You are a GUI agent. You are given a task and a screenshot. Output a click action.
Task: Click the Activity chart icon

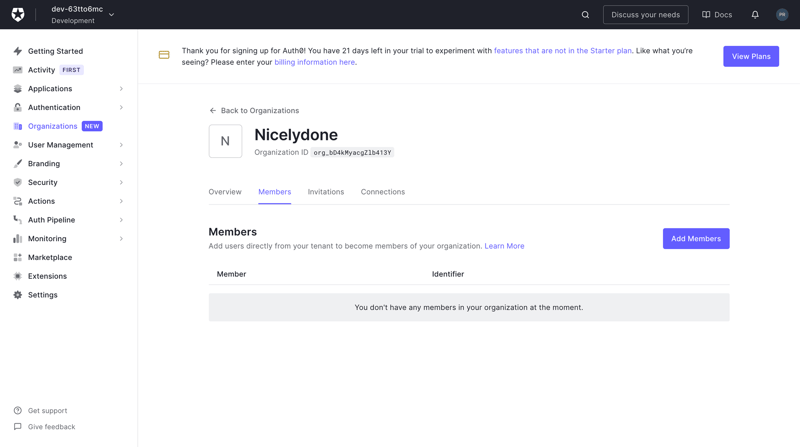(18, 70)
